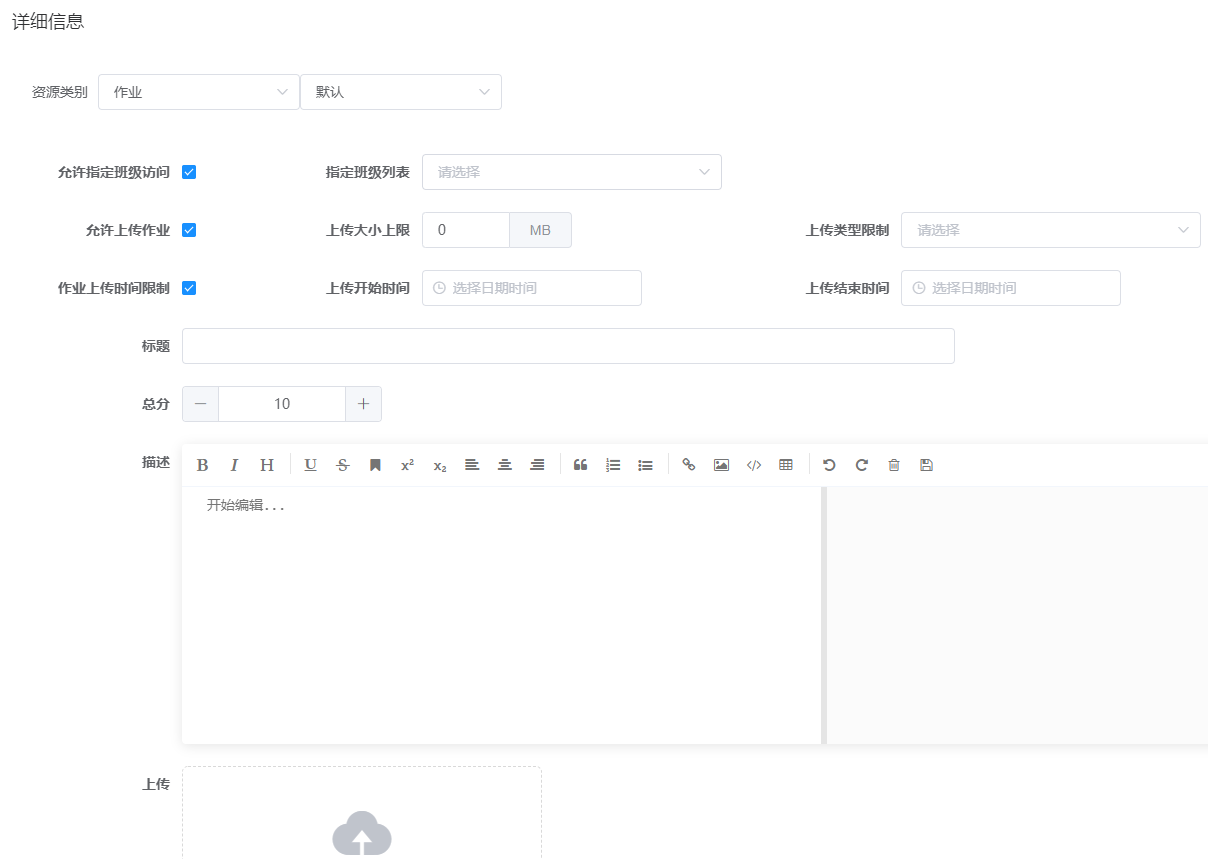Insert a block quote in the editor
Viewport: 1208px width, 859px height.
(580, 465)
